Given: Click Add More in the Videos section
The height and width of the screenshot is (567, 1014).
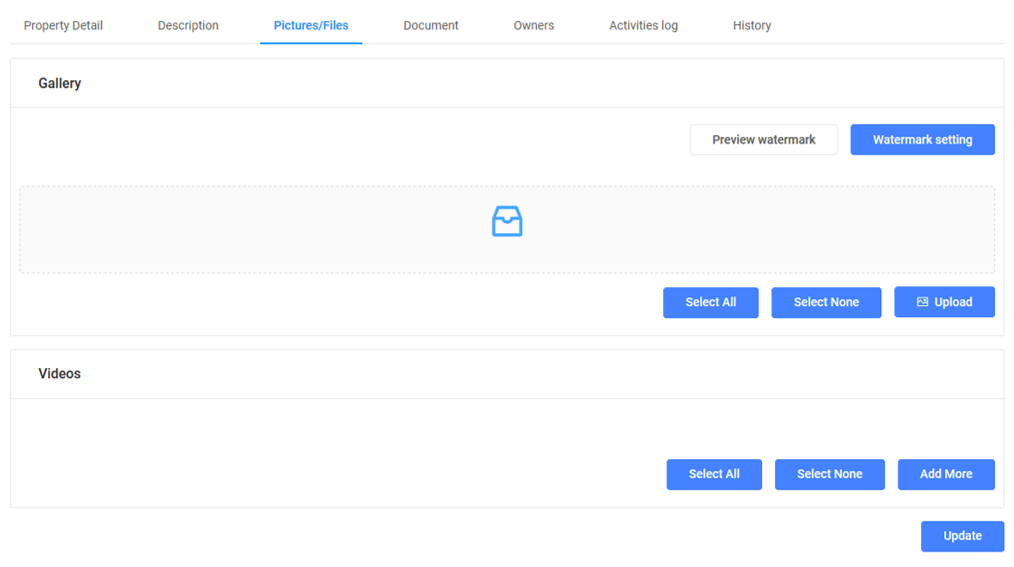Looking at the screenshot, I should click(x=945, y=474).
